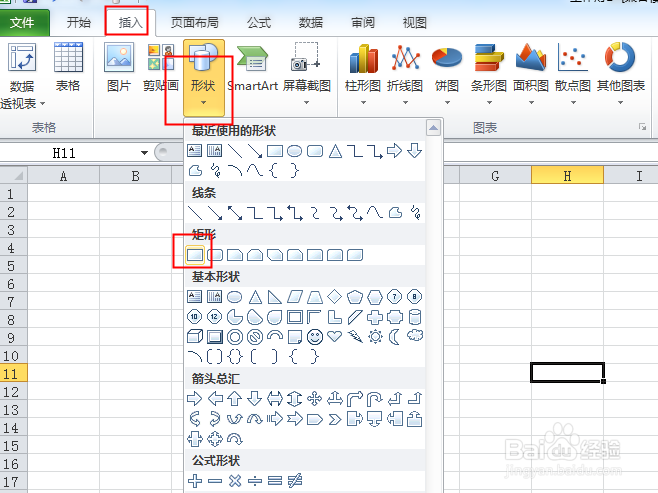Choose the pentagon in 基本形状 section
The width and height of the screenshot is (658, 493).
point(355,297)
